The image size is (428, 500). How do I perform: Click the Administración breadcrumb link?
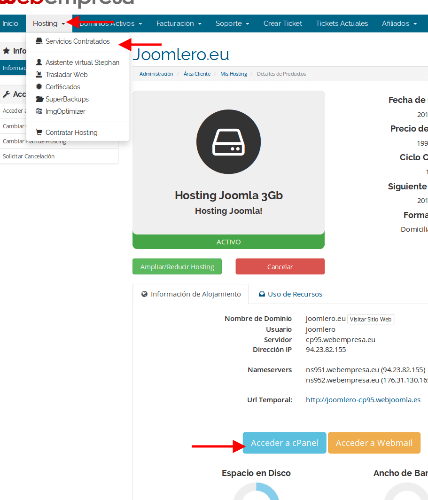156,74
